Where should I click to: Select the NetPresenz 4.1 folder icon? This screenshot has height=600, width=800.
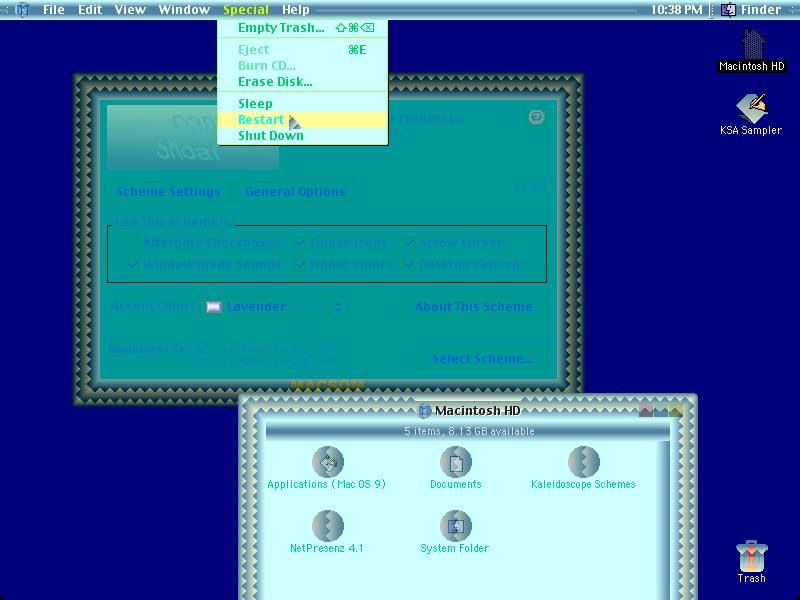[x=328, y=526]
